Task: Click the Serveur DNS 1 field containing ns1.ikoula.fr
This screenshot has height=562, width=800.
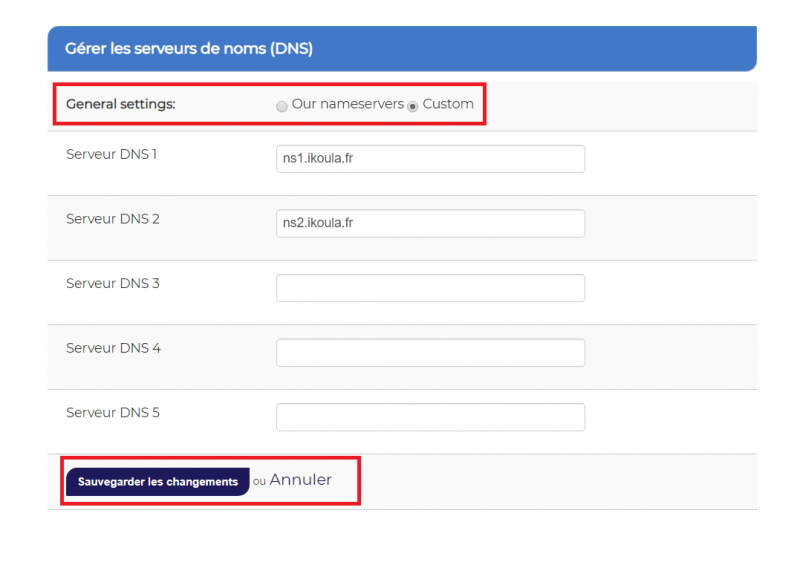Action: tap(430, 159)
